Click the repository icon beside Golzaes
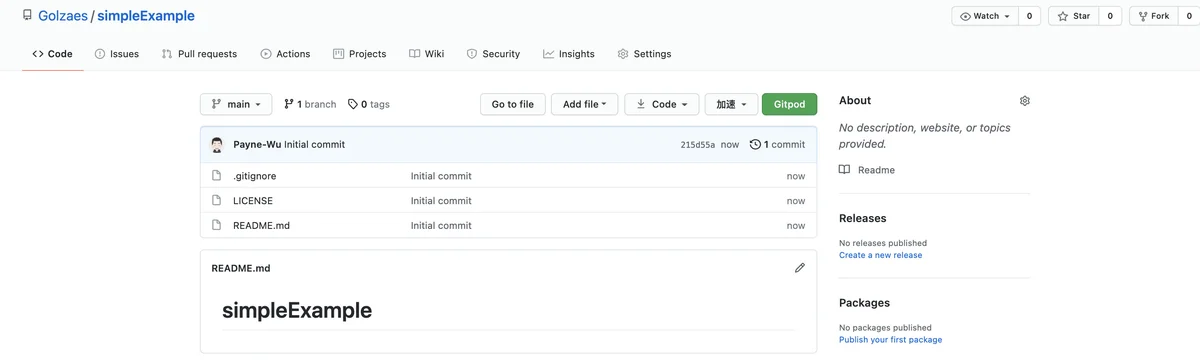 [27, 16]
